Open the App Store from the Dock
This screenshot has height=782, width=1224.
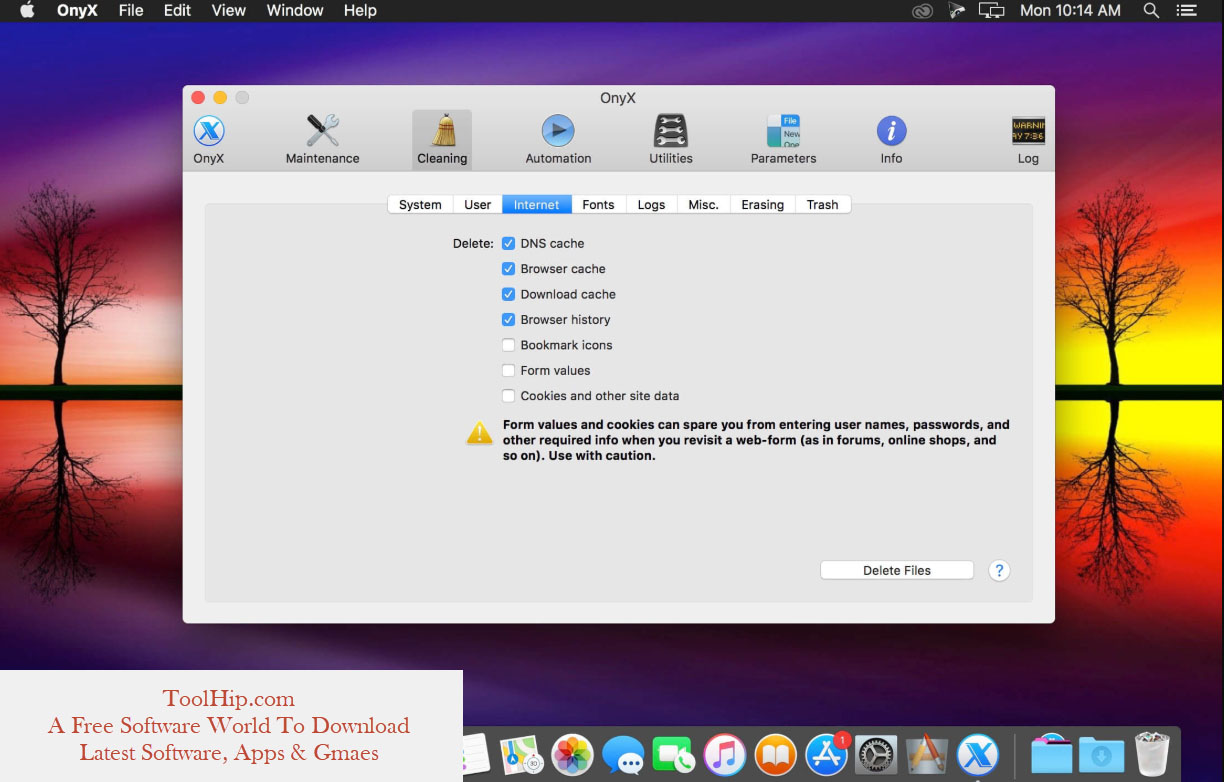click(827, 754)
